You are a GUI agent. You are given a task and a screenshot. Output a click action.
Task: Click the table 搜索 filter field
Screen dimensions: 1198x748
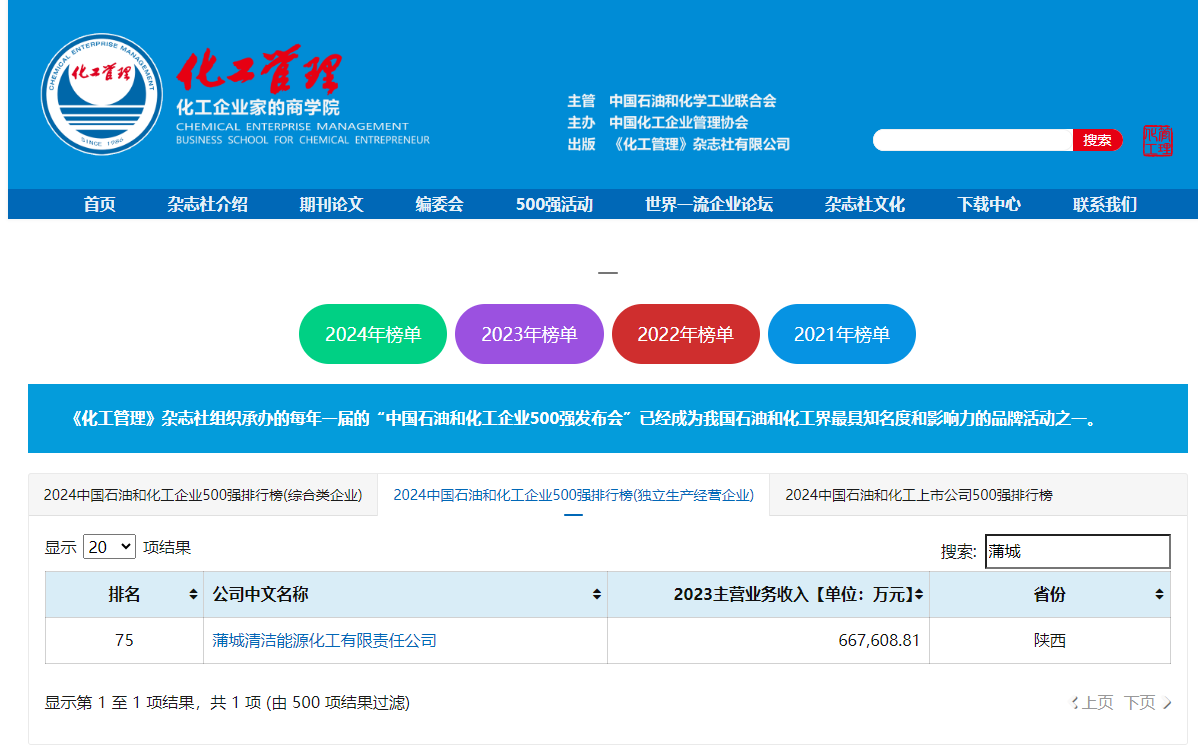click(x=1077, y=551)
